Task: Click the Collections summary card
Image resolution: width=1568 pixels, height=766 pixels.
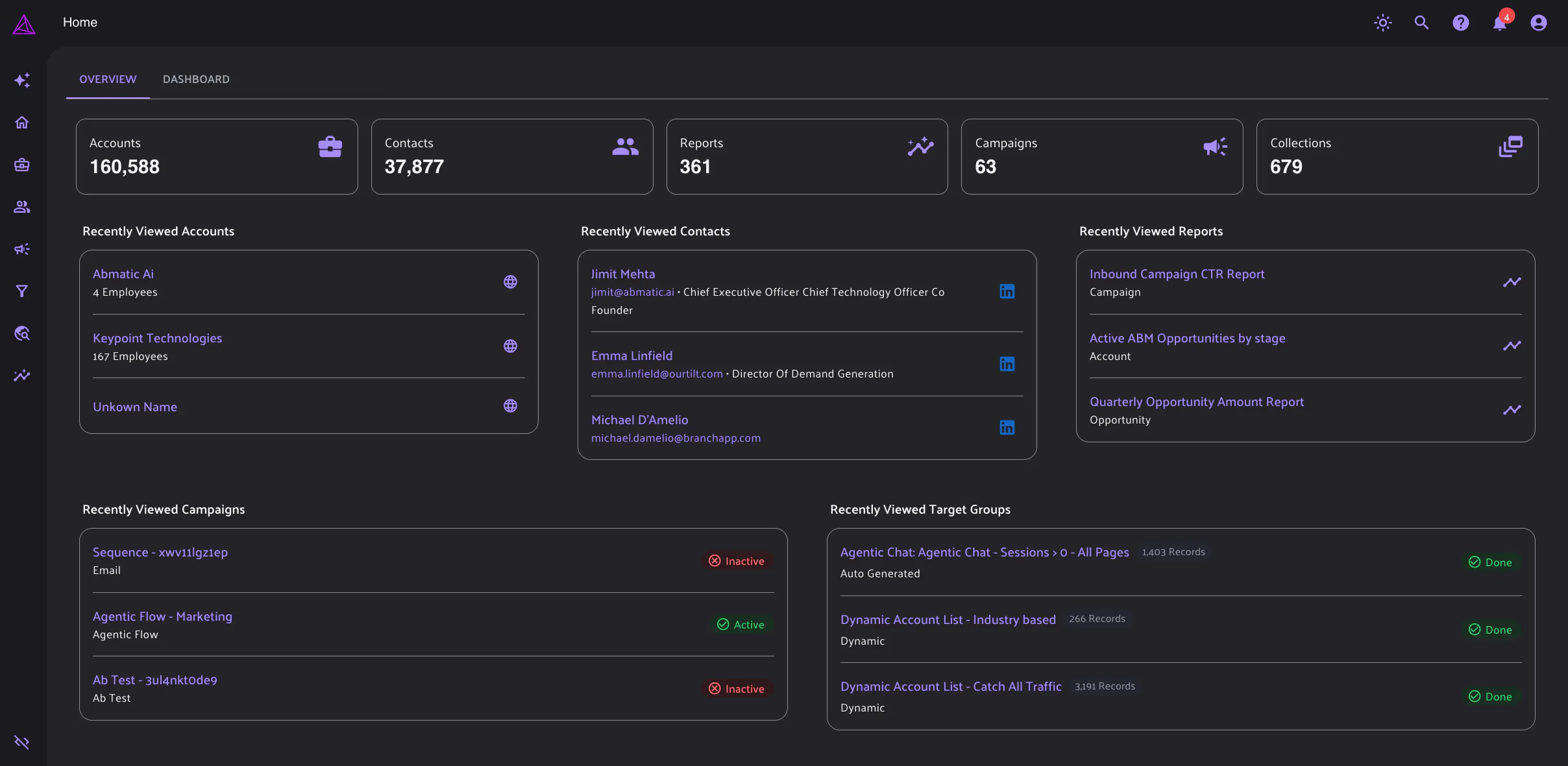Action: [x=1397, y=156]
